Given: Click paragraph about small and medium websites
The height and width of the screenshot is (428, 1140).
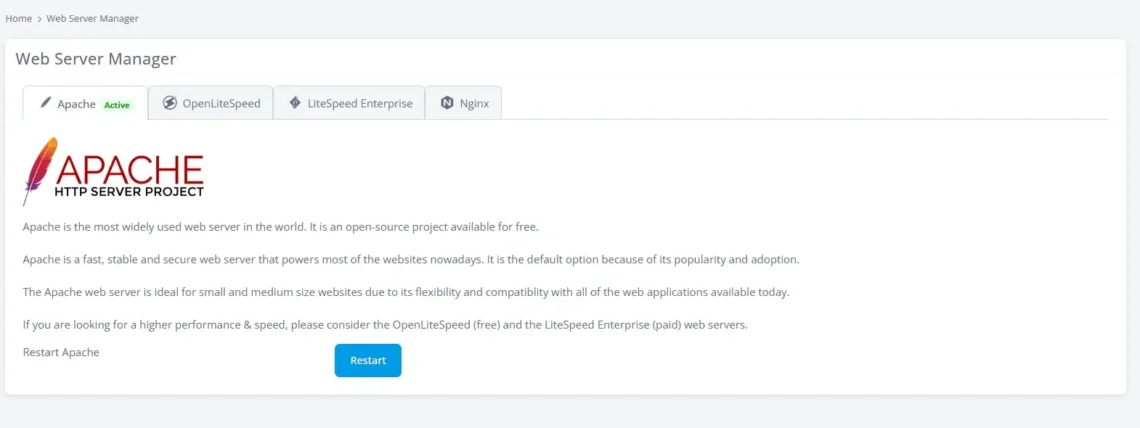Looking at the screenshot, I should click(x=405, y=292).
